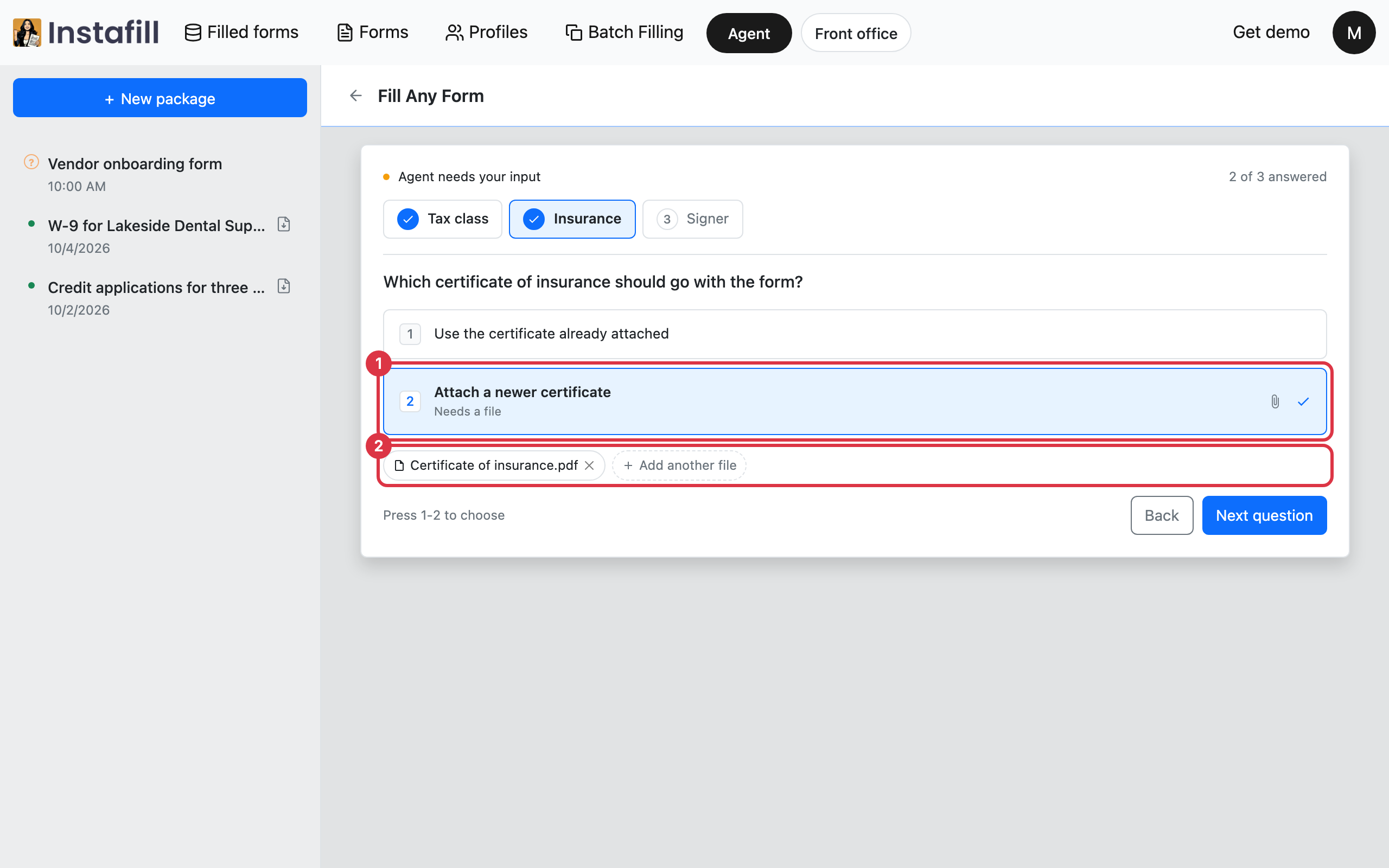
Task: Click the 'Agent needs your input' status text
Action: (x=469, y=177)
